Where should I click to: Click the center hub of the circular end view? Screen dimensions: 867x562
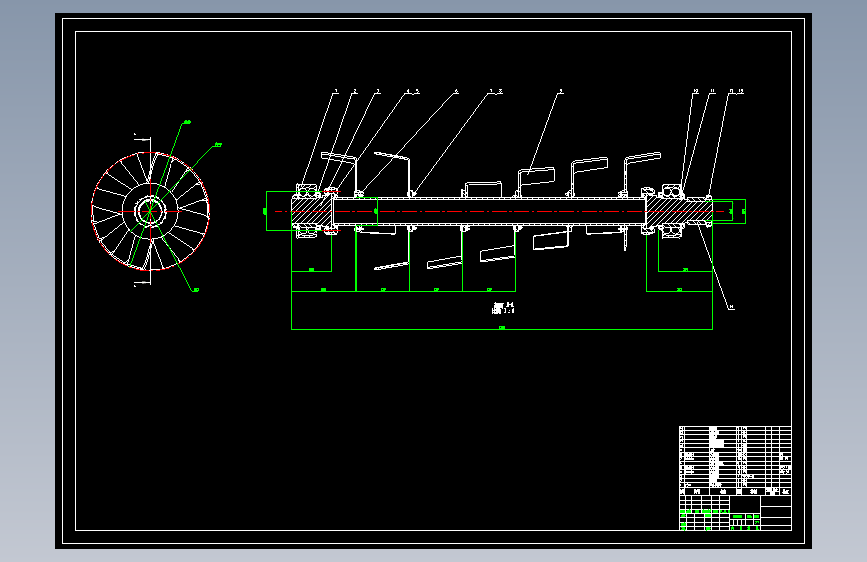pos(150,211)
